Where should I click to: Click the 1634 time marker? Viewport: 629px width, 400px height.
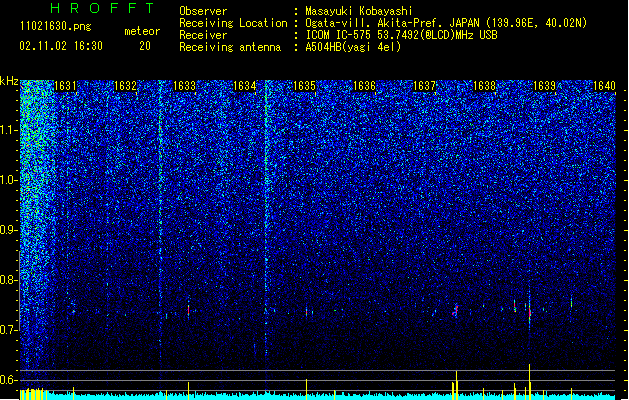[x=245, y=86]
